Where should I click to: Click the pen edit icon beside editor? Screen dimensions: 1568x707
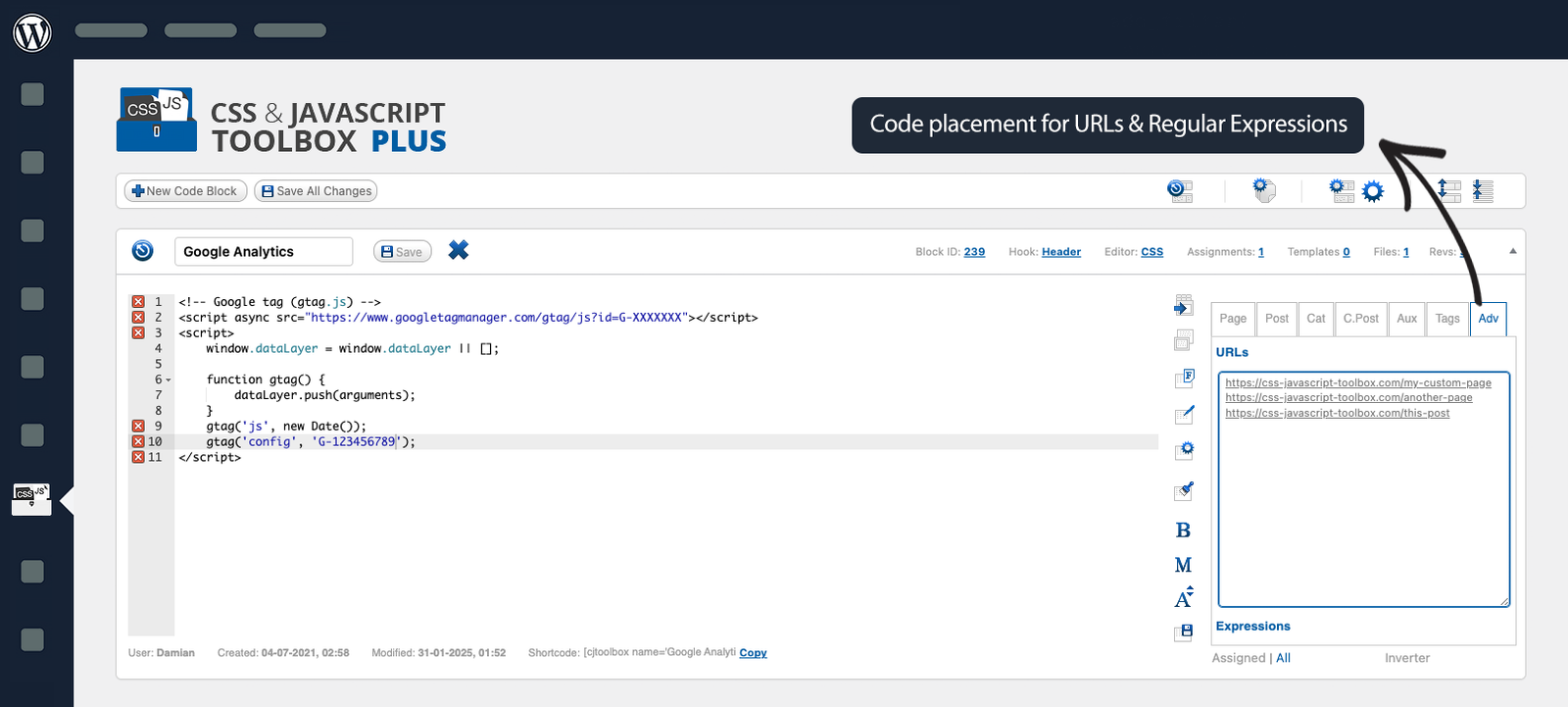coord(1184,414)
